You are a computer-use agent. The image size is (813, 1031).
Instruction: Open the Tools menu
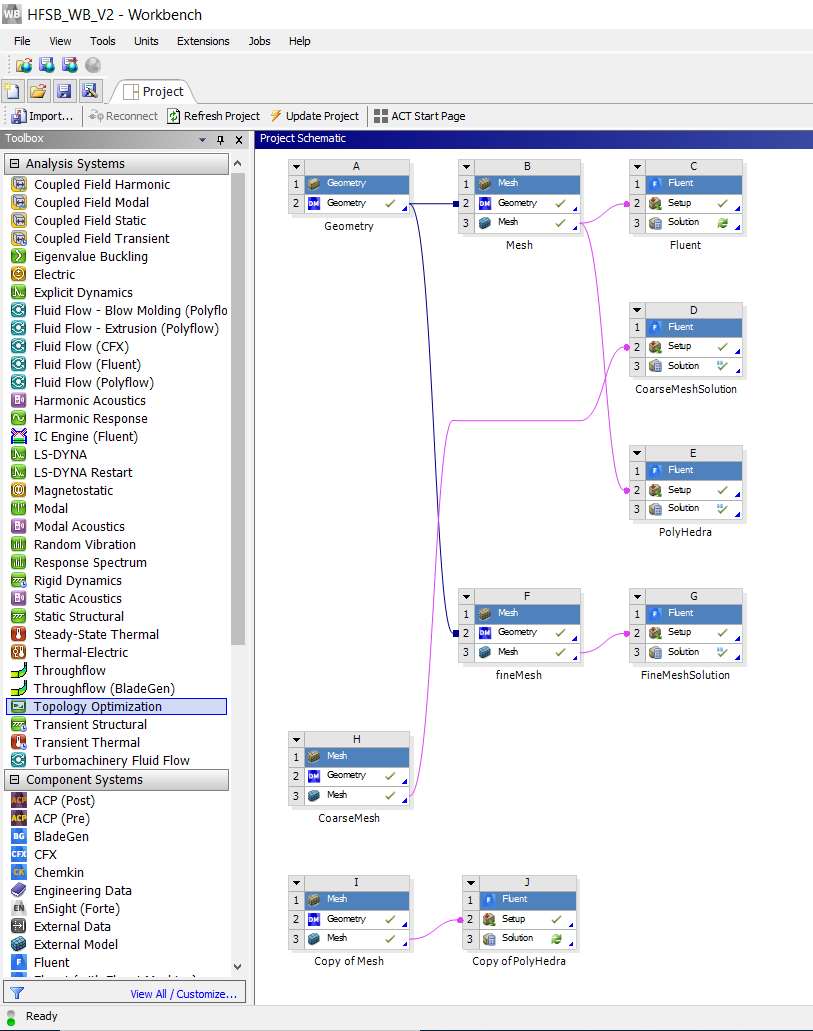(x=103, y=41)
